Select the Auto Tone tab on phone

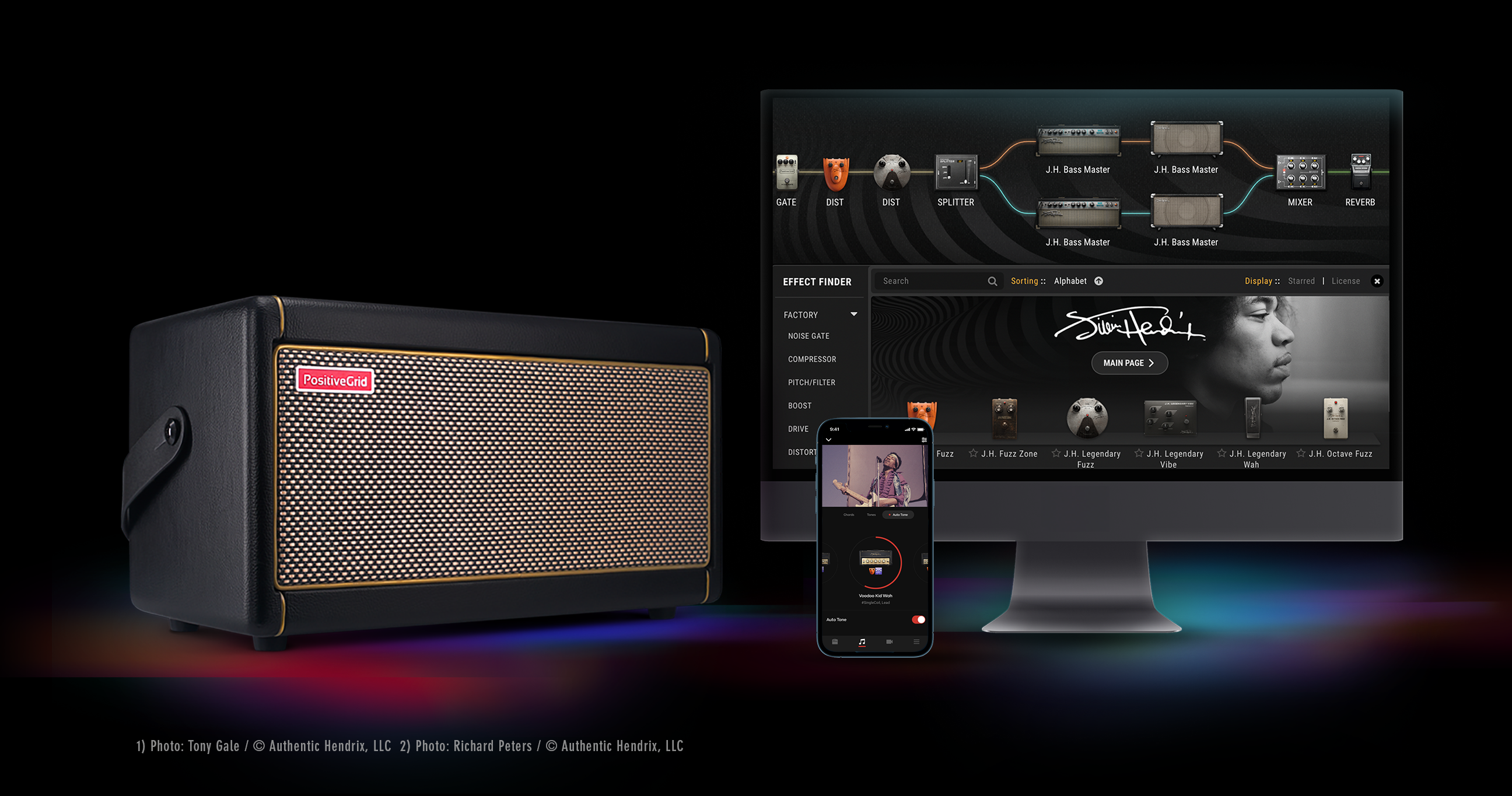pyautogui.click(x=898, y=514)
